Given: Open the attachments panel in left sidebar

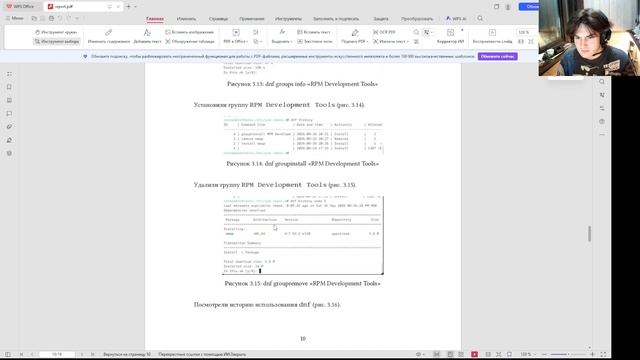Looking at the screenshot, I should (x=9, y=127).
